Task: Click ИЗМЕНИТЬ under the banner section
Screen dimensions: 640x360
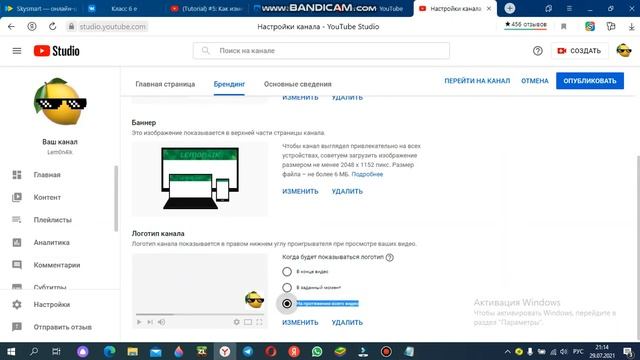Action: coord(300,191)
